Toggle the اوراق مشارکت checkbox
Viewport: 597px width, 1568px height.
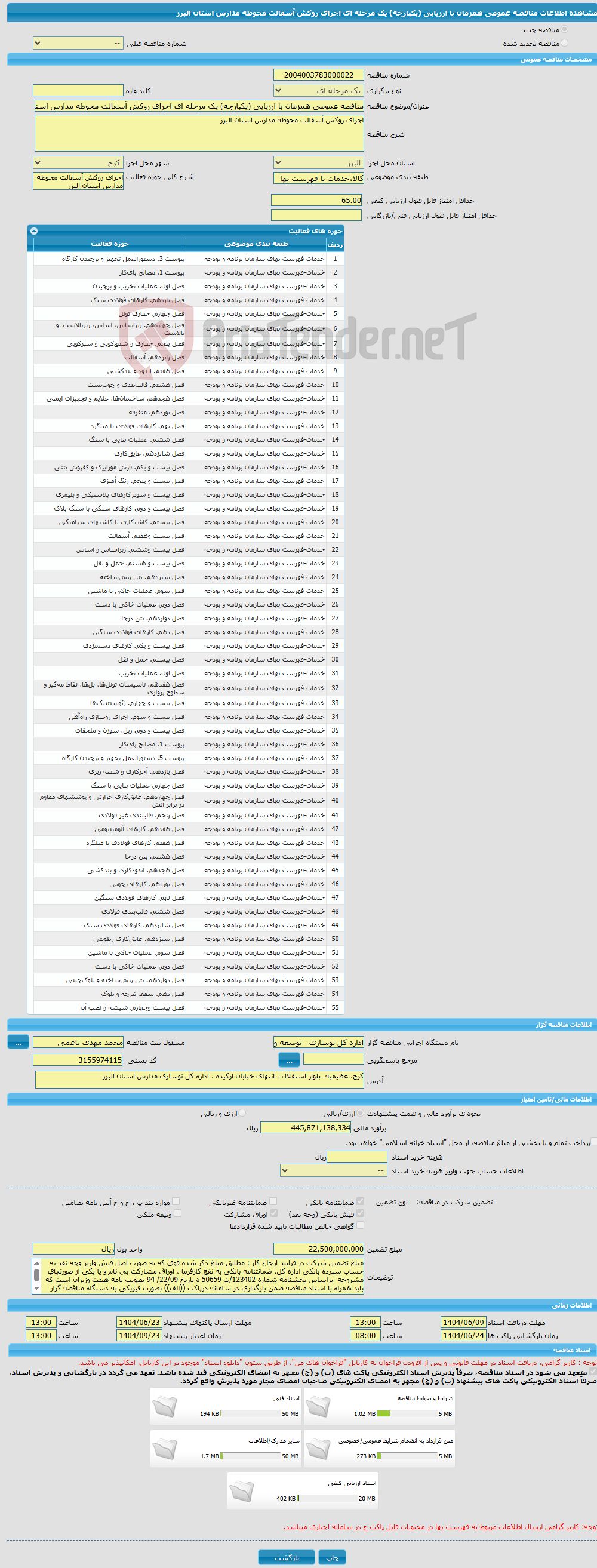(x=273, y=1214)
